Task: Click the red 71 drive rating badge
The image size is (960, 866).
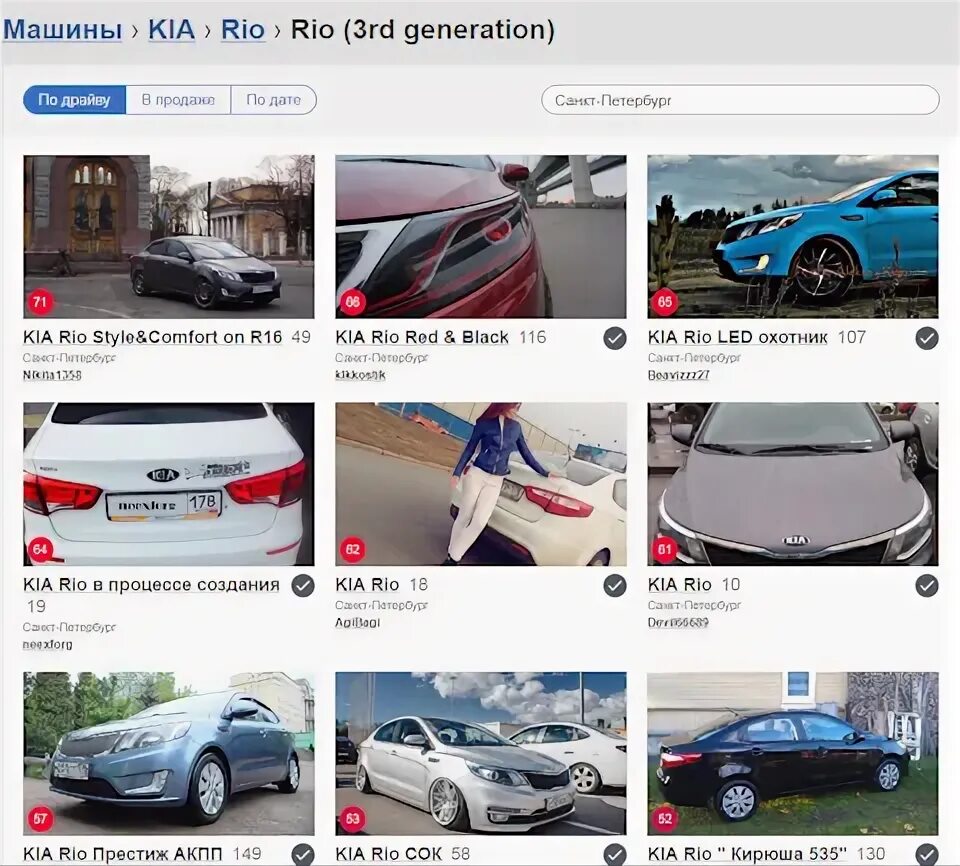Action: (x=40, y=301)
